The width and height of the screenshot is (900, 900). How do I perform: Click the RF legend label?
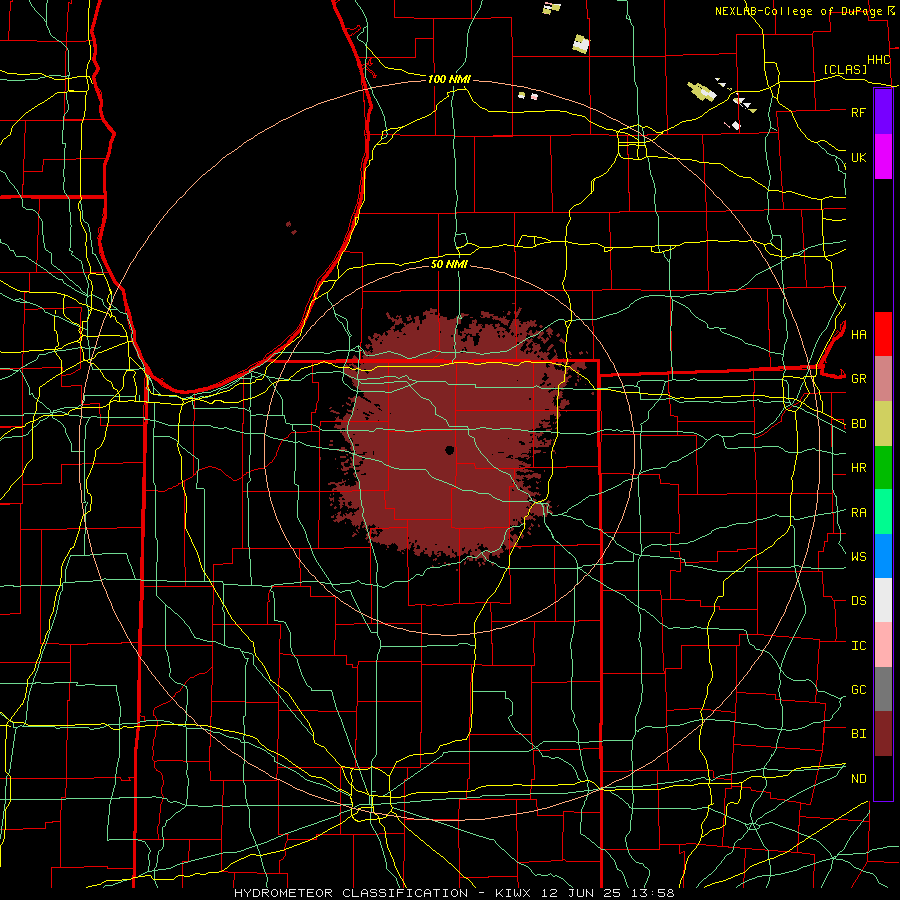pyautogui.click(x=858, y=112)
